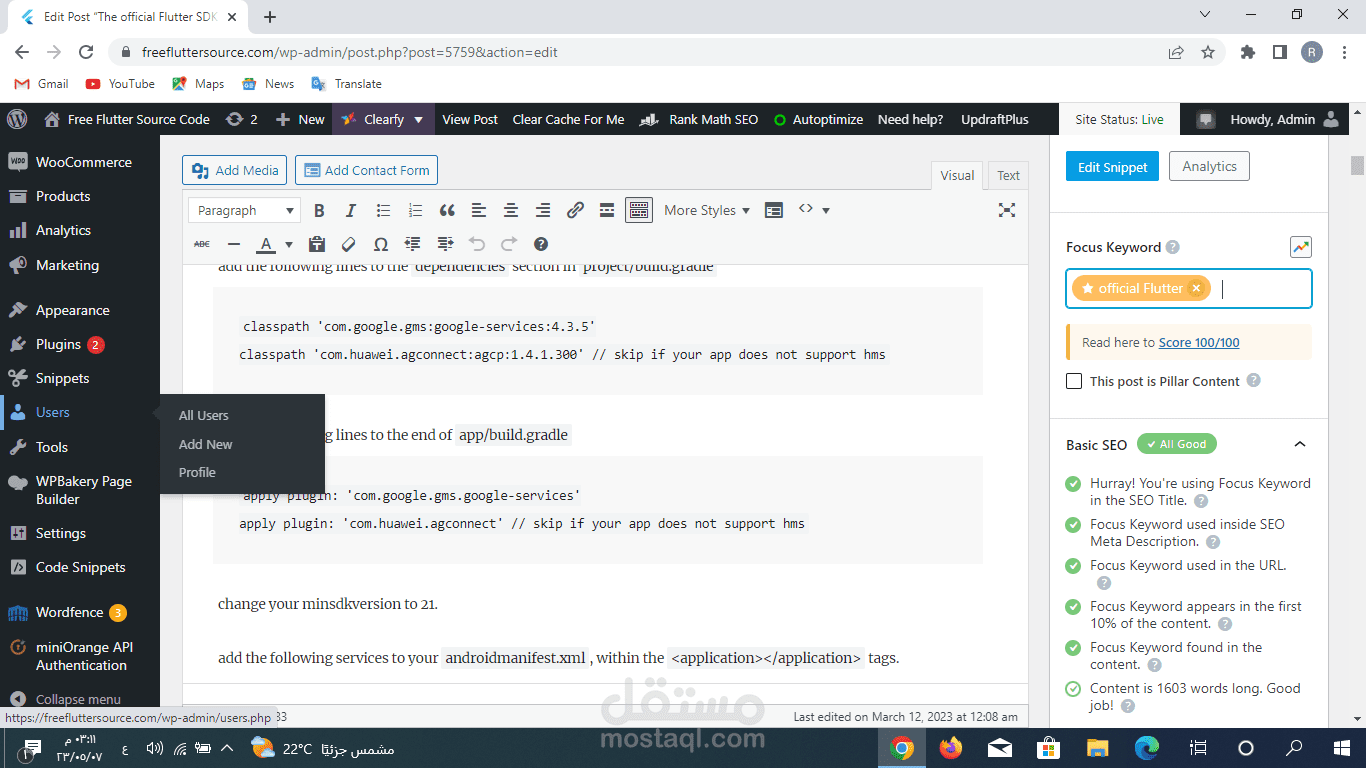Screen dimensions: 1366x768
Task: Collapse the Basic SEO section
Action: point(1299,444)
